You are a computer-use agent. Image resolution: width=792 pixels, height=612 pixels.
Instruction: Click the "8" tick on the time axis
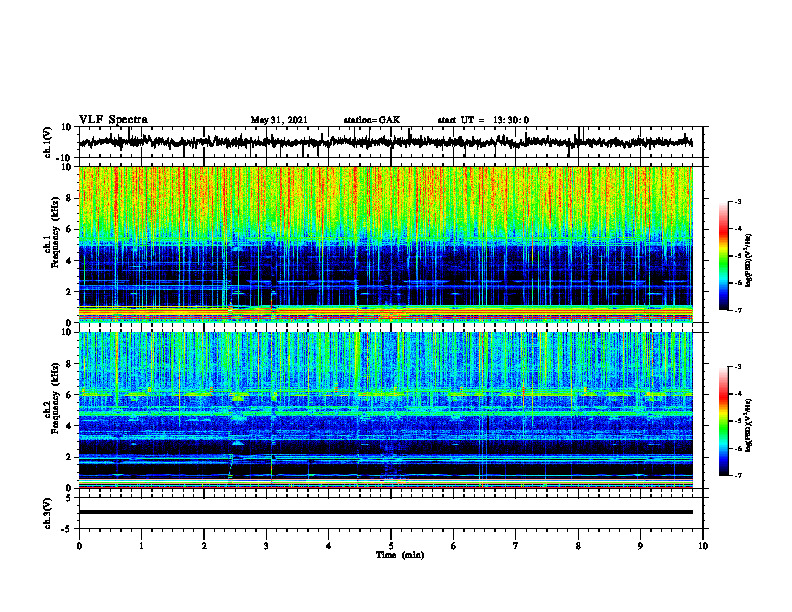(578, 546)
